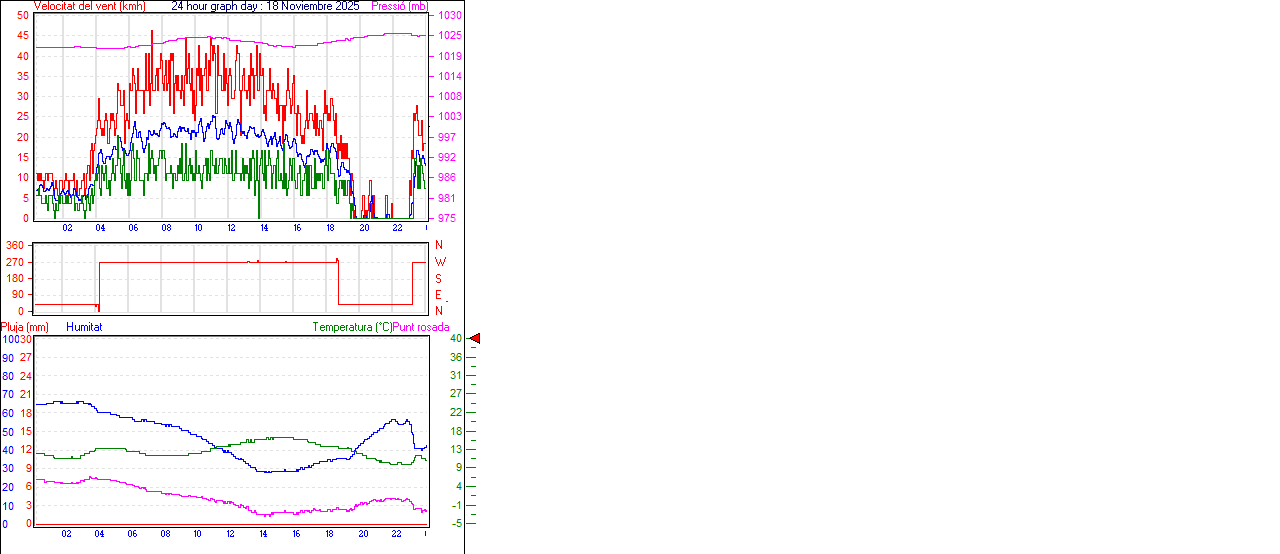Image resolution: width=1280 pixels, height=554 pixels.
Task: Click the 975 value on pressure axis
Action: point(447,218)
